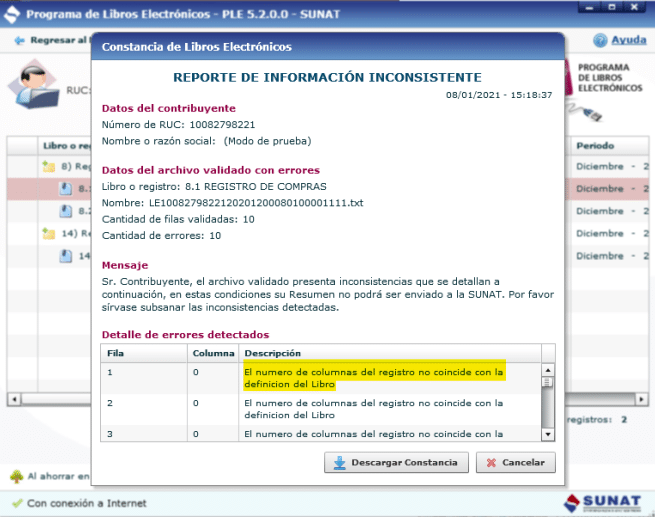
Task: Click the Descargar Constancia button
Action: [396, 462]
